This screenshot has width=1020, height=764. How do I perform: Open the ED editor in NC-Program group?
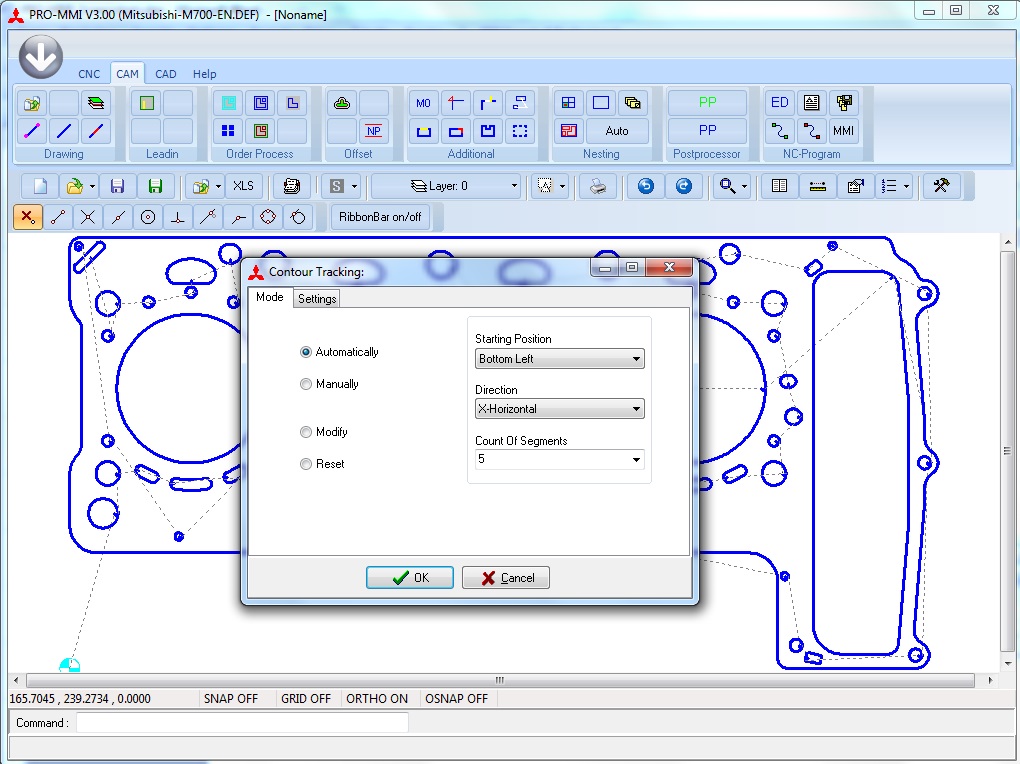780,103
